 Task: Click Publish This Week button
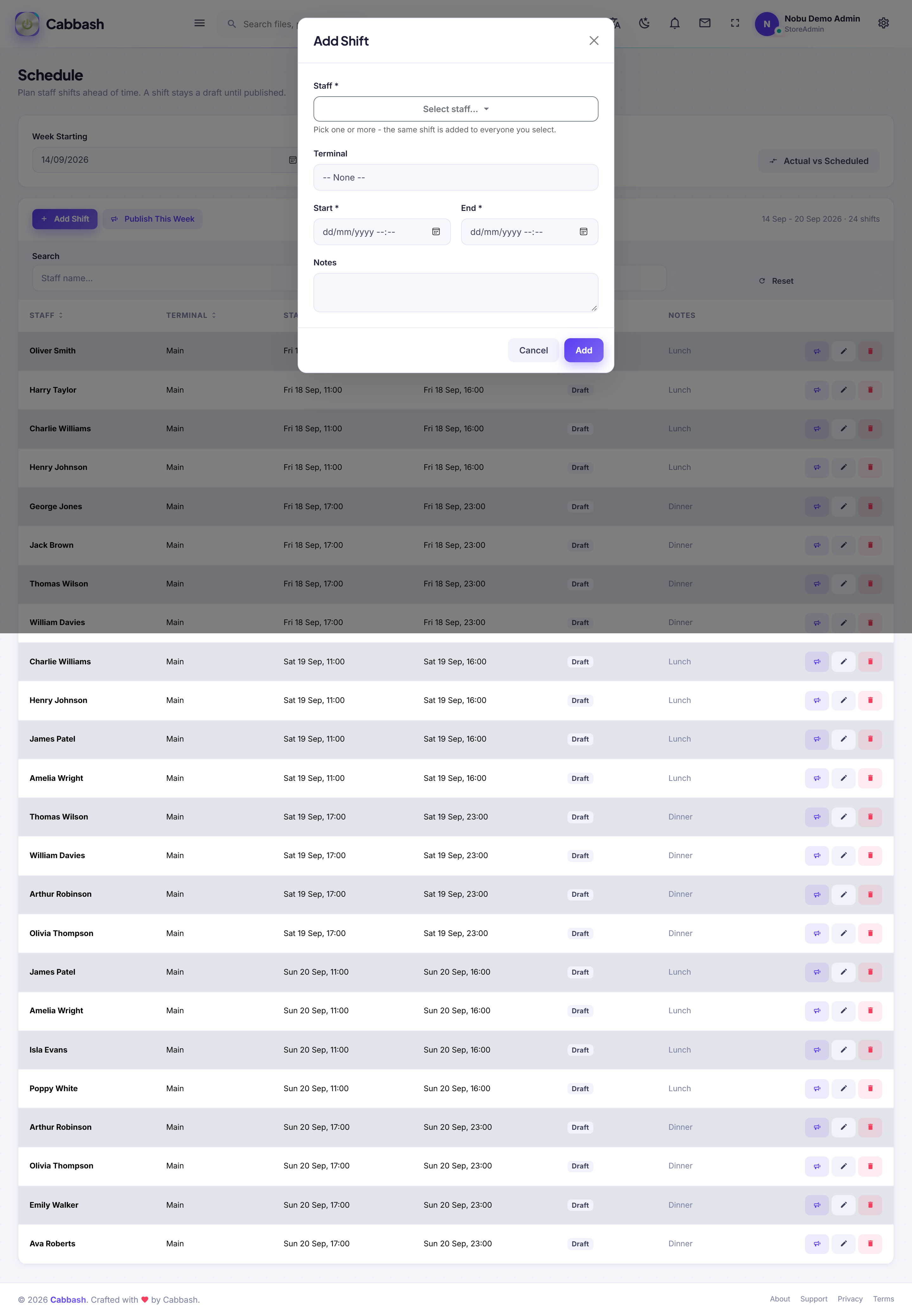153,219
